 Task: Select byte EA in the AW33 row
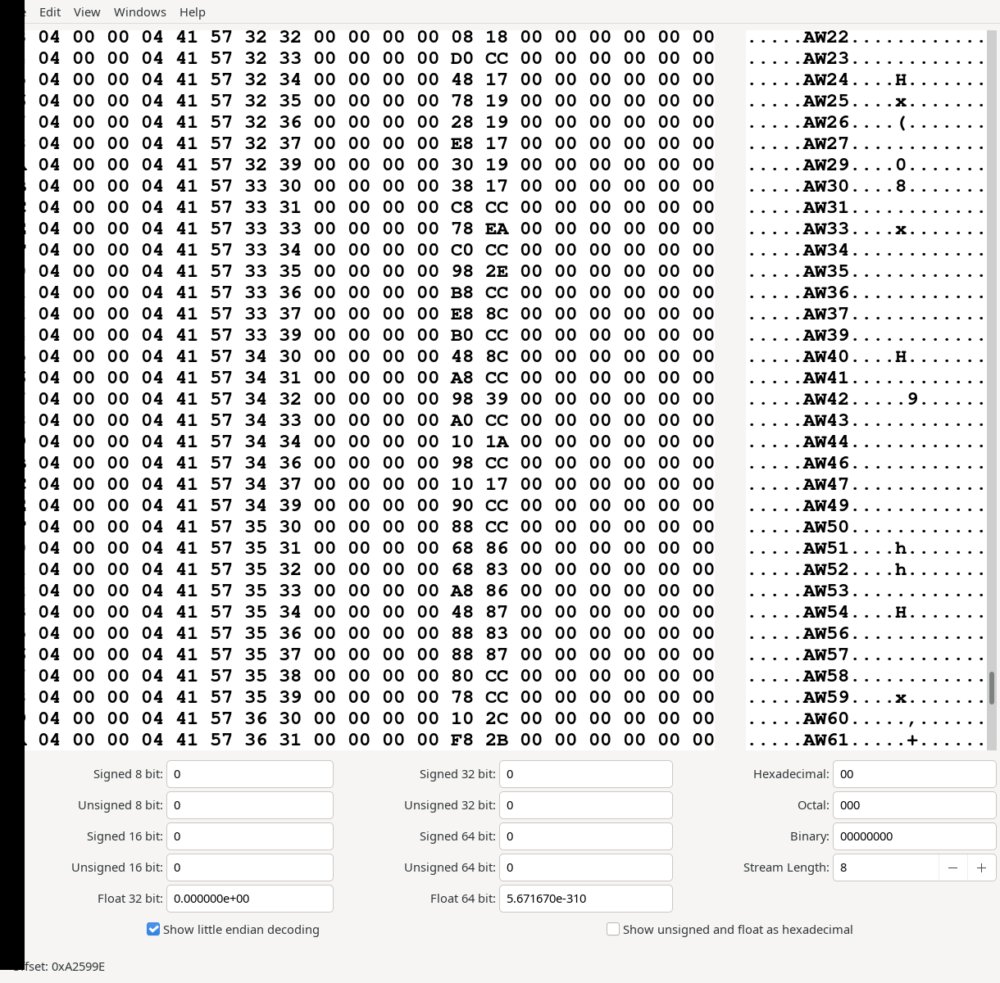496,228
